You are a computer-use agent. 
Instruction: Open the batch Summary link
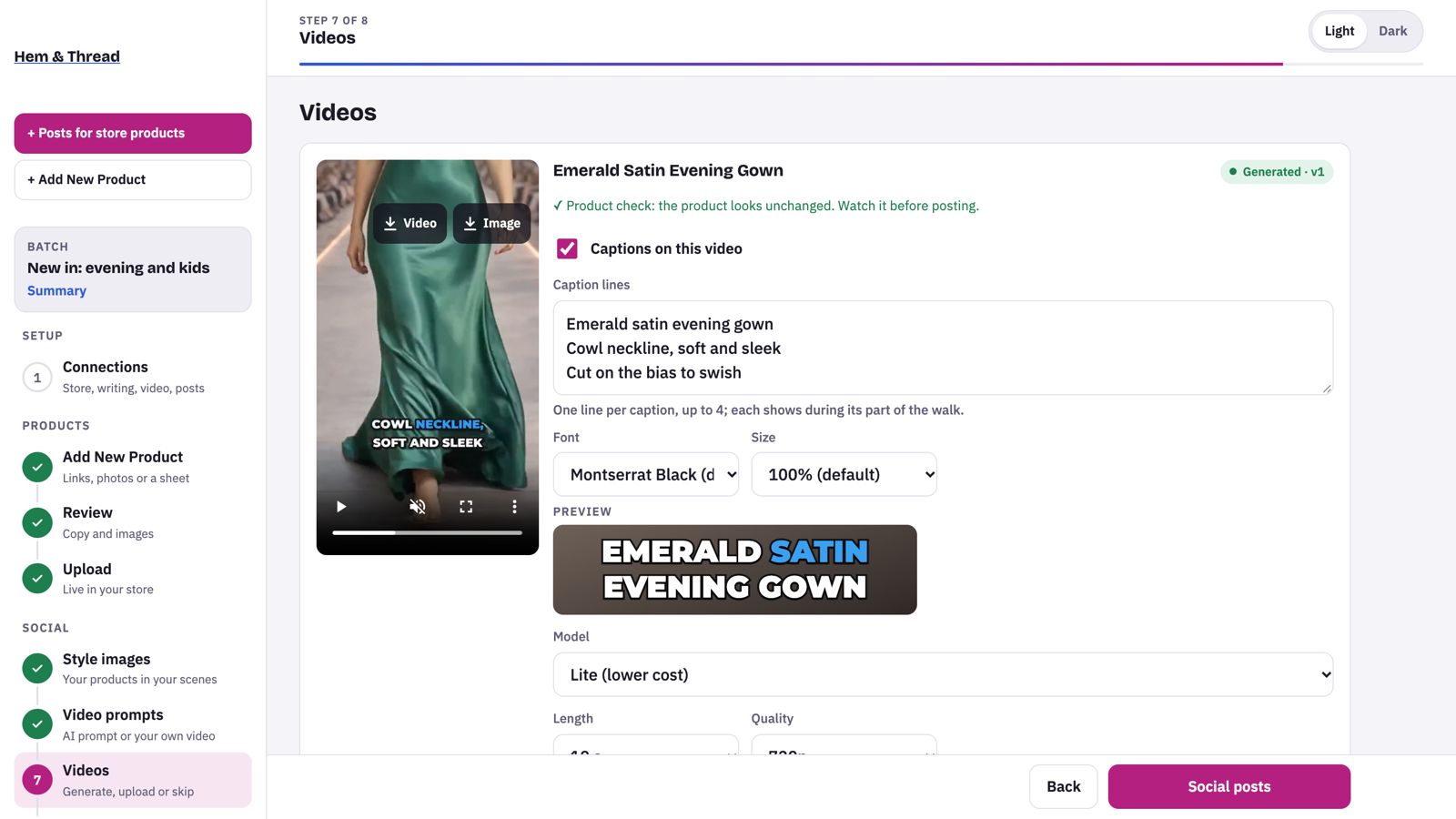pyautogui.click(x=56, y=290)
